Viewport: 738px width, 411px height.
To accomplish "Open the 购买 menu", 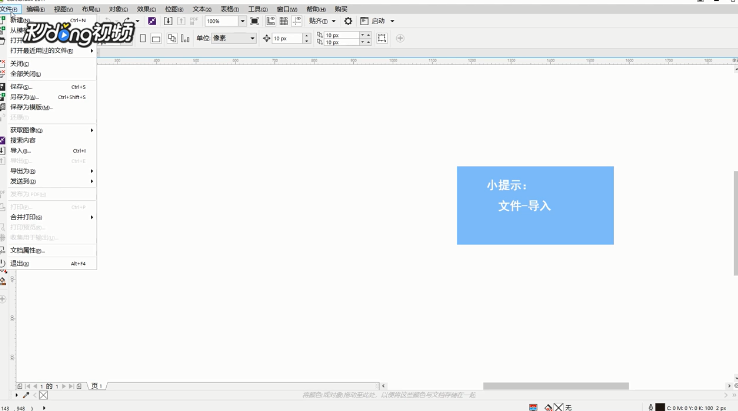I will point(341,9).
